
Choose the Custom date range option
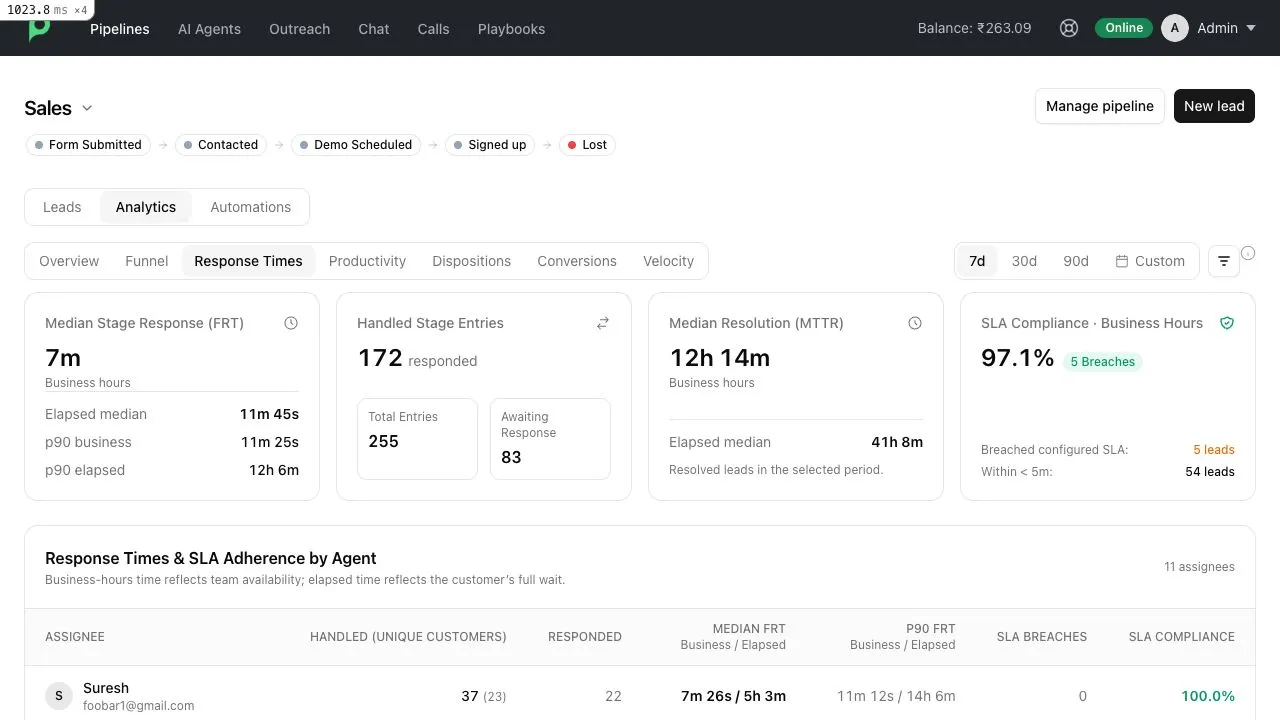(1150, 261)
